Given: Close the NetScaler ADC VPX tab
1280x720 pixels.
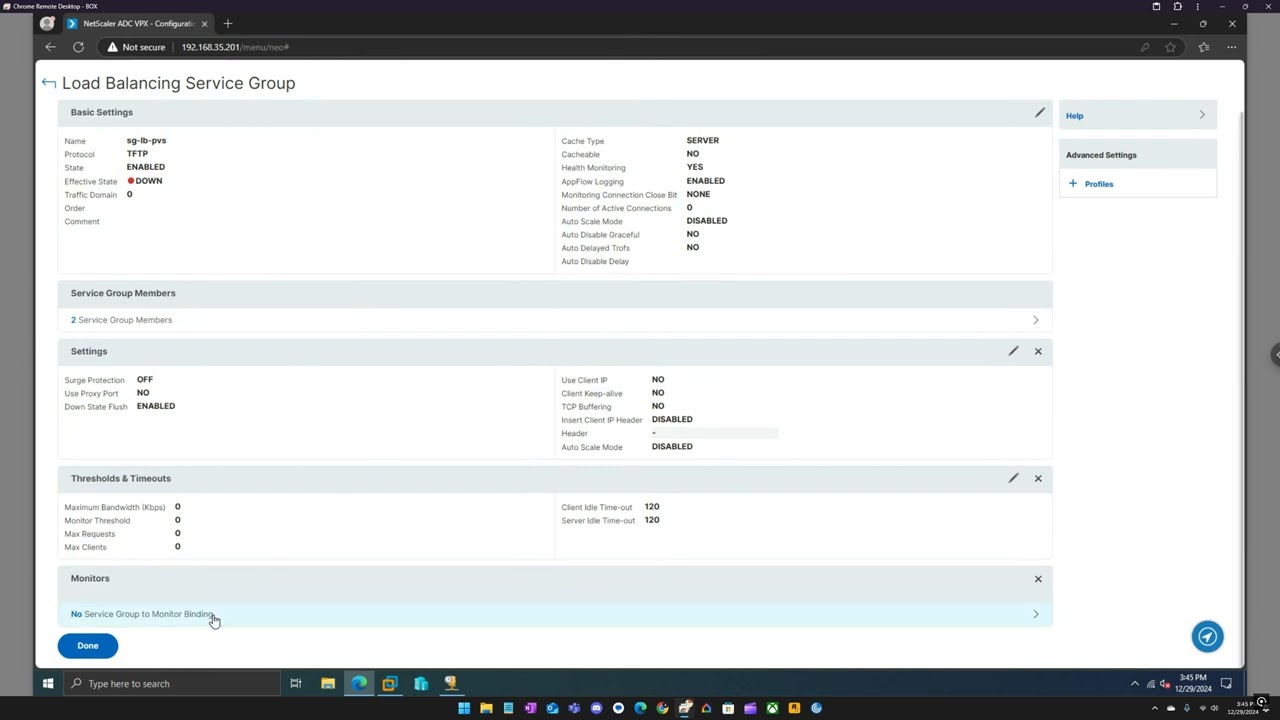Looking at the screenshot, I should (205, 23).
